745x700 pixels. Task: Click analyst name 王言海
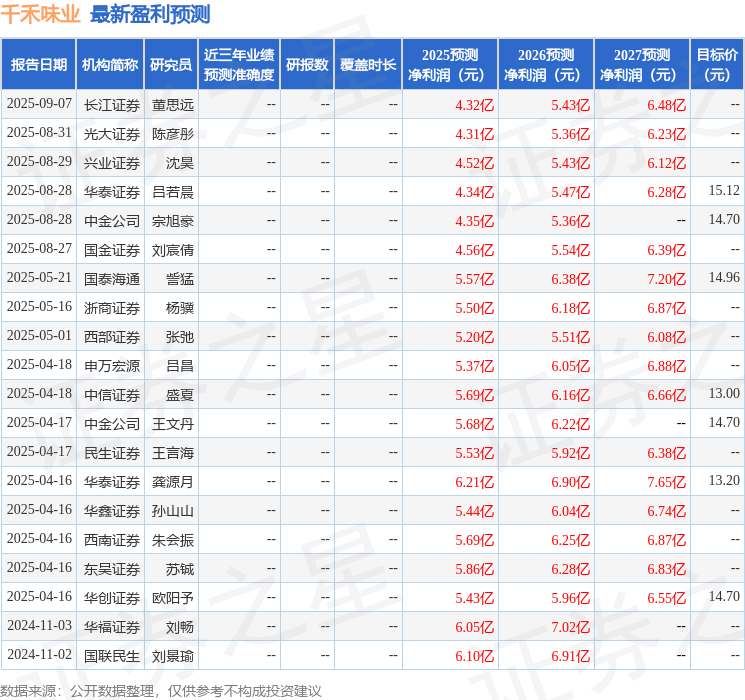tap(173, 452)
